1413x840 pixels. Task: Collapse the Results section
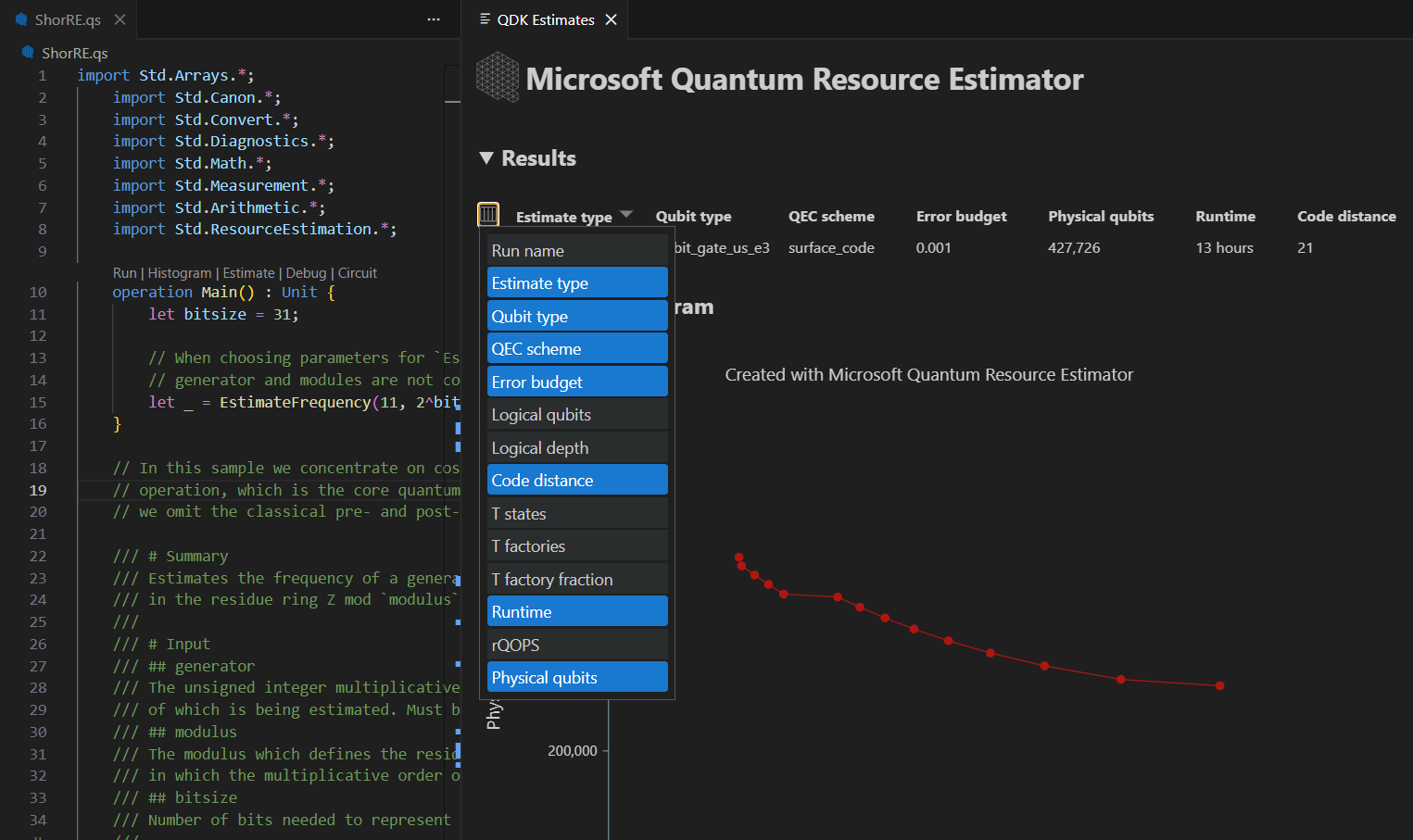(488, 157)
